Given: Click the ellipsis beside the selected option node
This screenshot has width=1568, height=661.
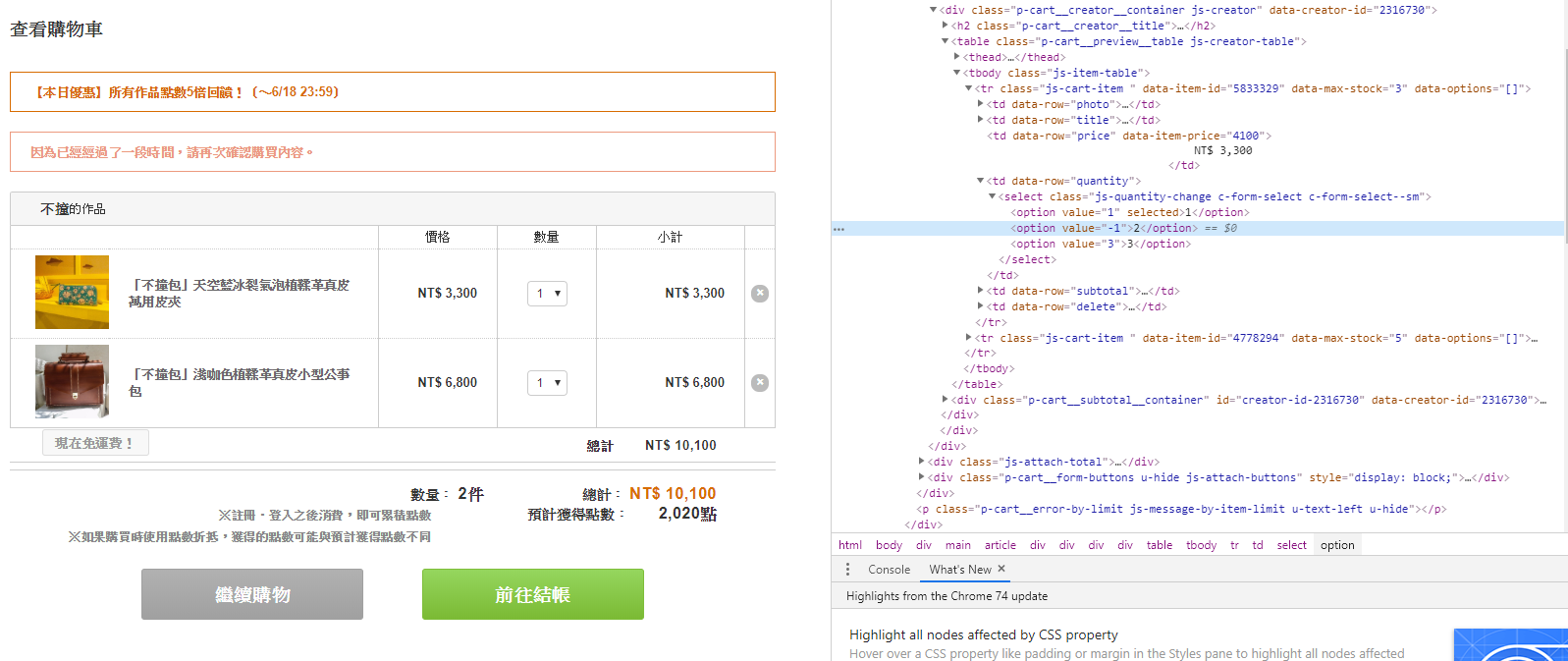Looking at the screenshot, I should [838, 229].
